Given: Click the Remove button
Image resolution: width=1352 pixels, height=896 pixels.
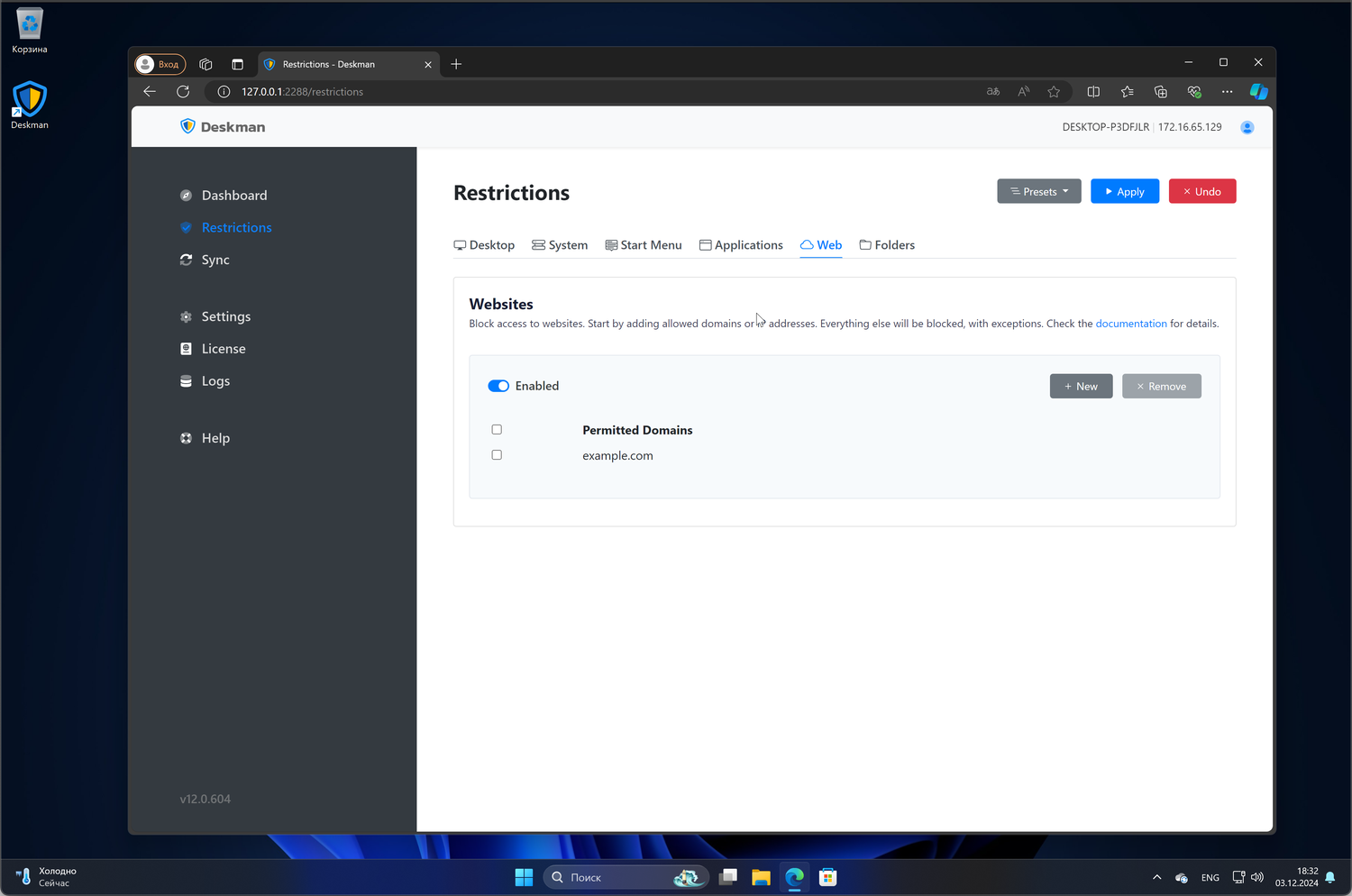Looking at the screenshot, I should point(1162,386).
